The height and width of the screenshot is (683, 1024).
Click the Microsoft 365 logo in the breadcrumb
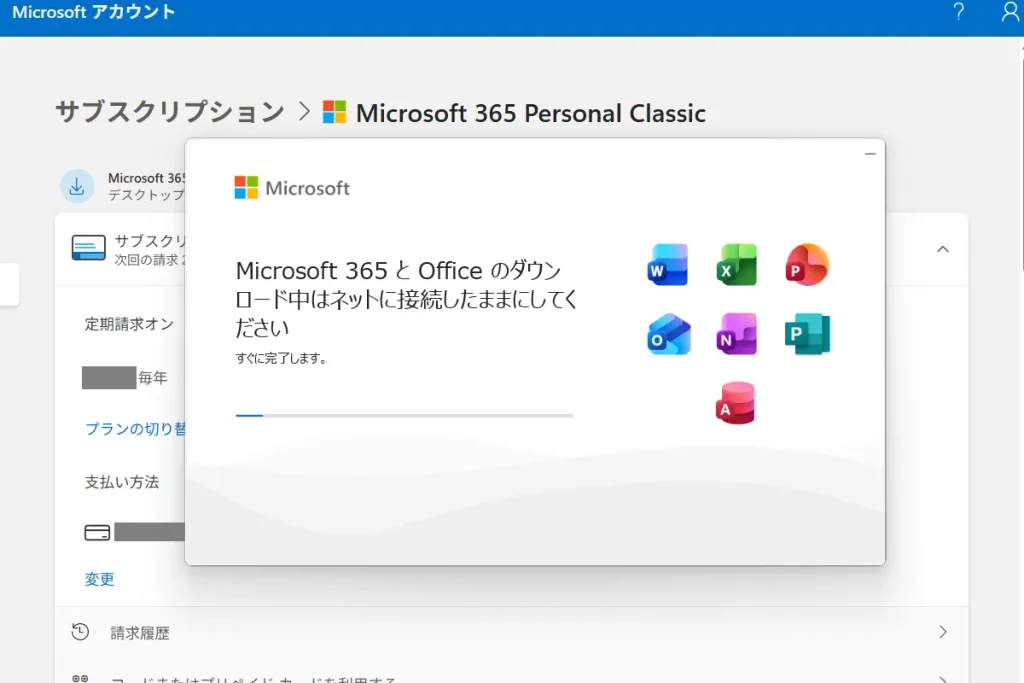point(334,112)
